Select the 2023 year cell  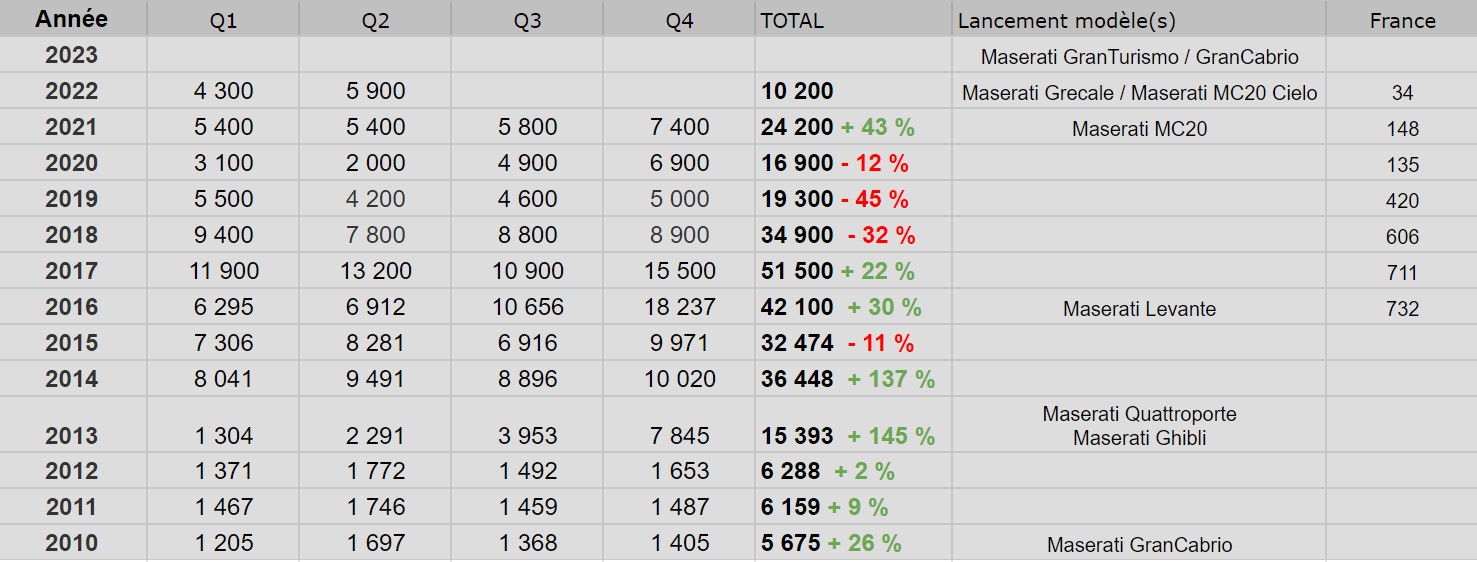click(x=72, y=55)
